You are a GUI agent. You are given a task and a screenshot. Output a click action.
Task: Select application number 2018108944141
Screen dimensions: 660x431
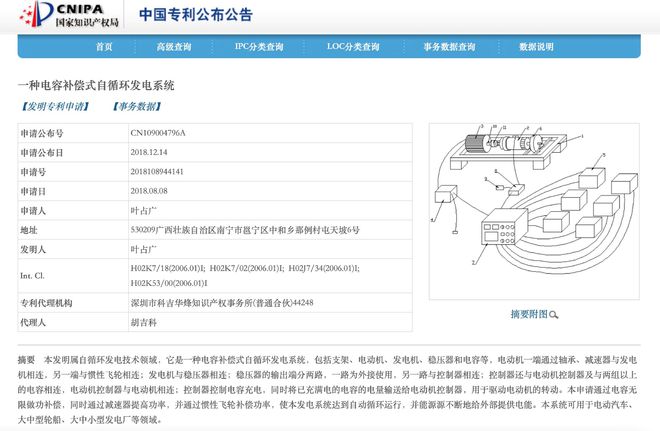pos(157,172)
